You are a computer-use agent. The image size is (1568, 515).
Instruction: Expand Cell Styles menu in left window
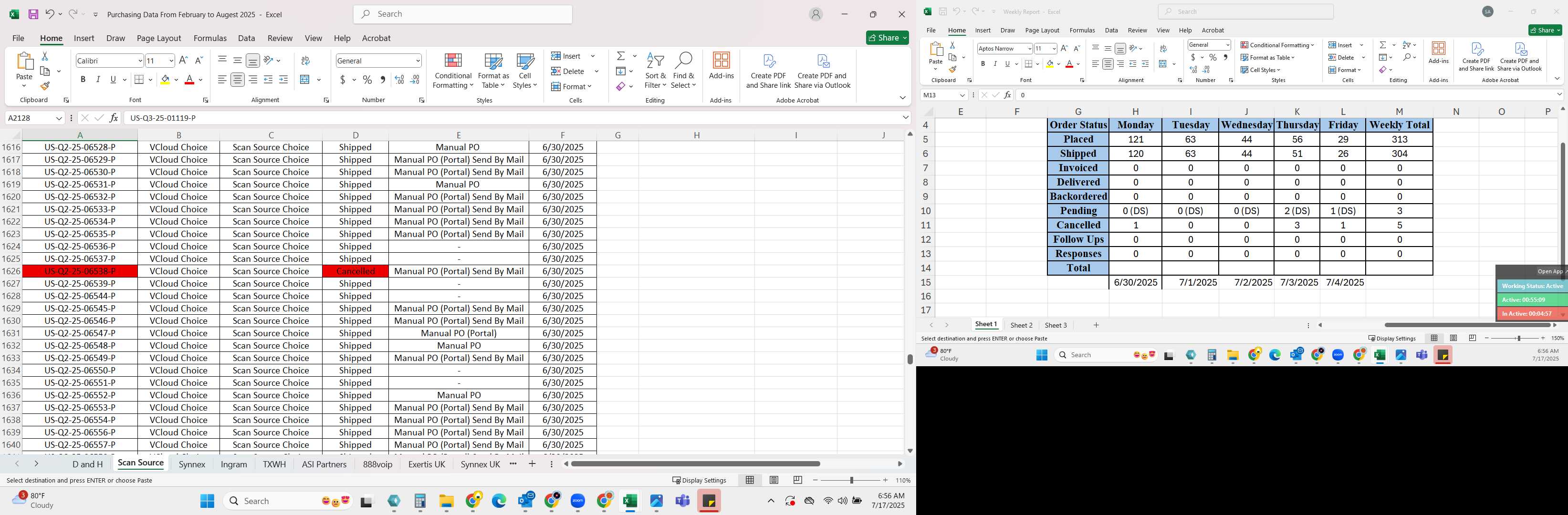(x=525, y=71)
